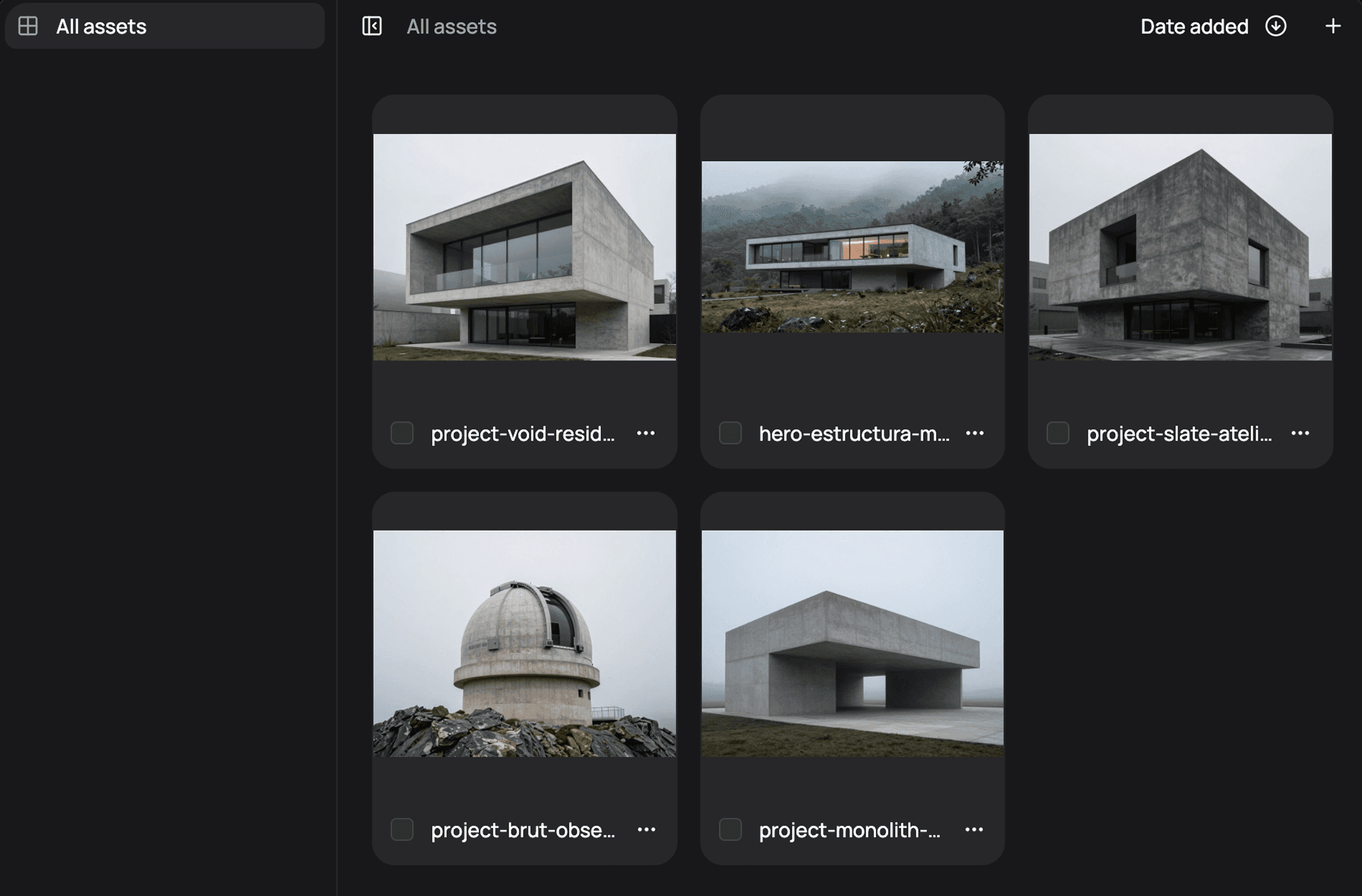This screenshot has height=896, width=1362.
Task: Check the hero-estructura asset checkbox
Action: pyautogui.click(x=730, y=433)
